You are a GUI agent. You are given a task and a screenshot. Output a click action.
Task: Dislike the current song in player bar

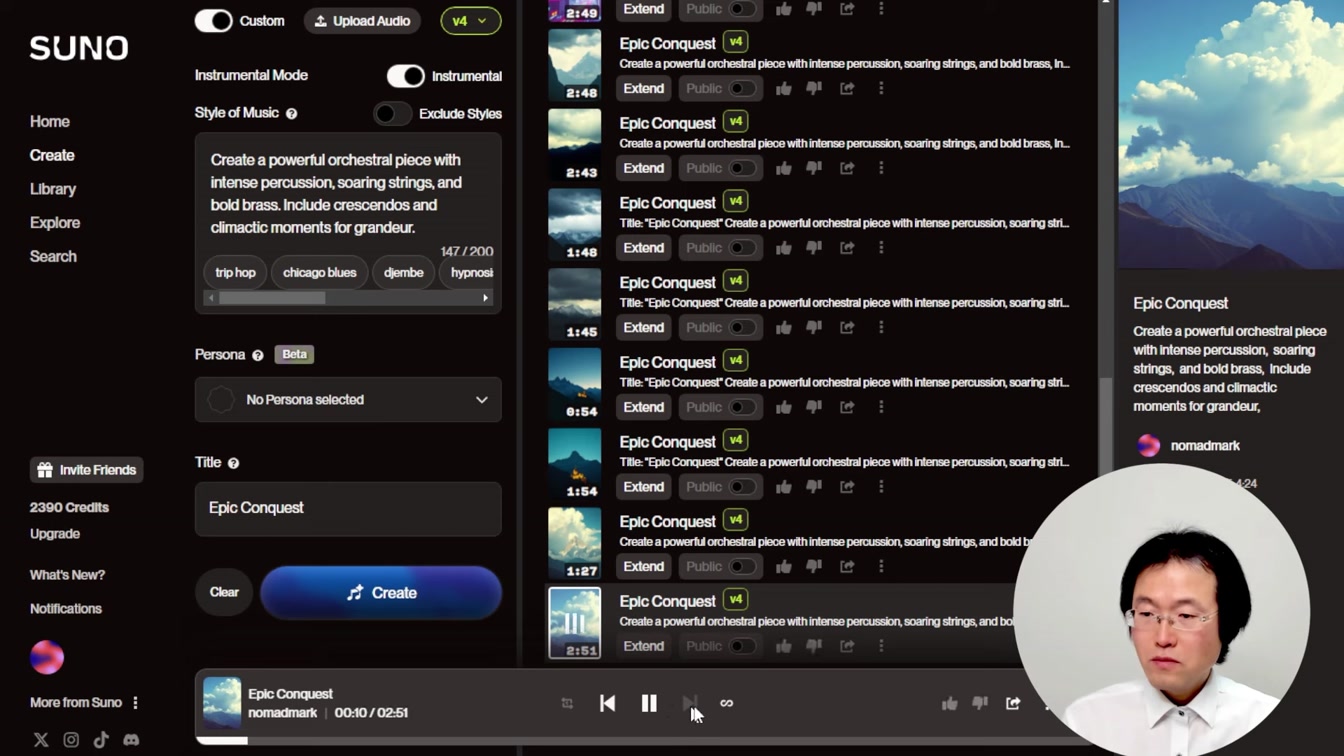point(980,704)
